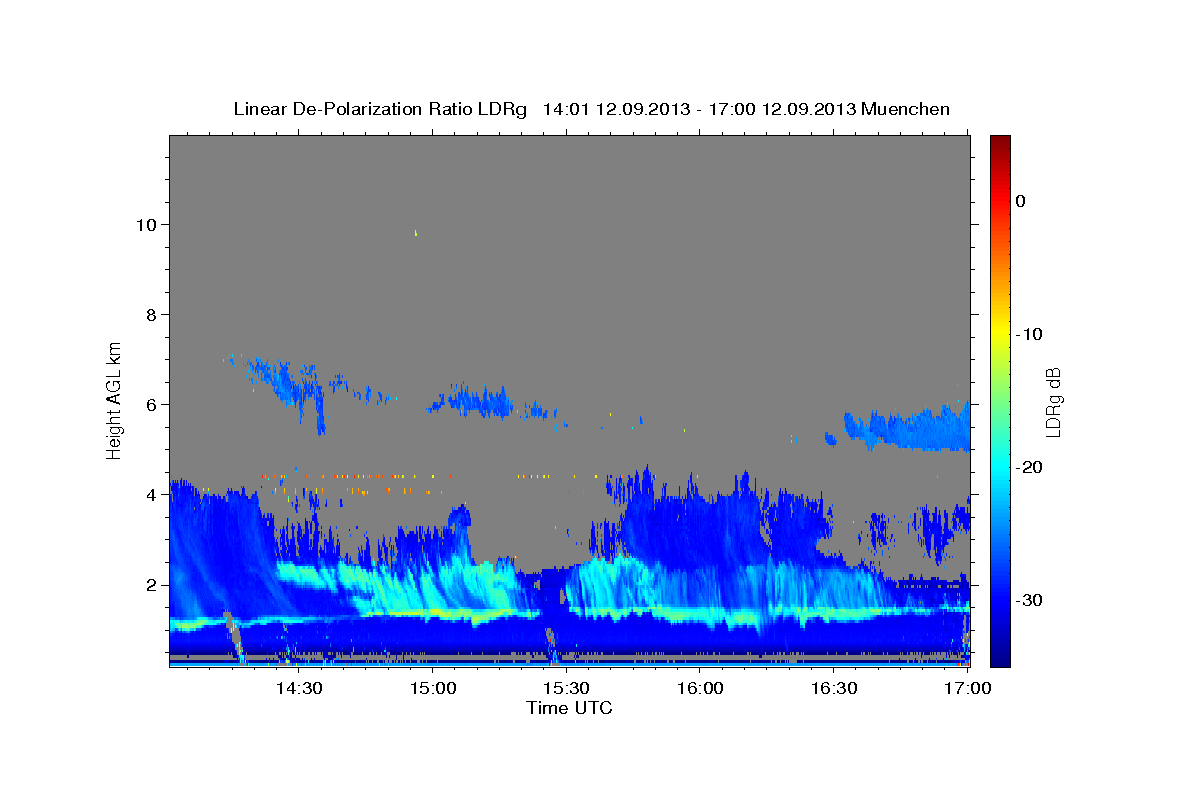Click the height tick label 4

pos(152,494)
